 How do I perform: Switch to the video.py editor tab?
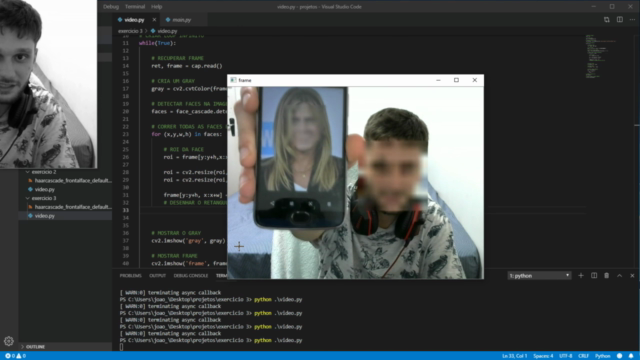tap(134, 20)
